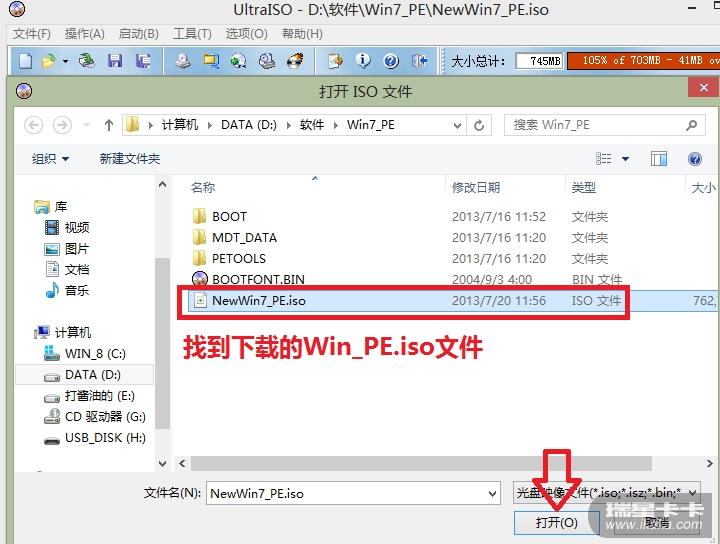Expand the Open icon's dropdown arrow
720x544 pixels.
pyautogui.click(x=65, y=61)
